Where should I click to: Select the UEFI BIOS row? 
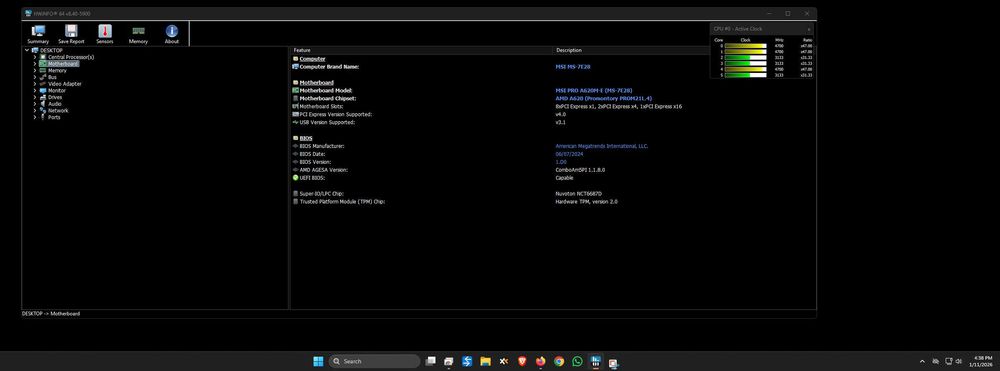tap(554, 178)
